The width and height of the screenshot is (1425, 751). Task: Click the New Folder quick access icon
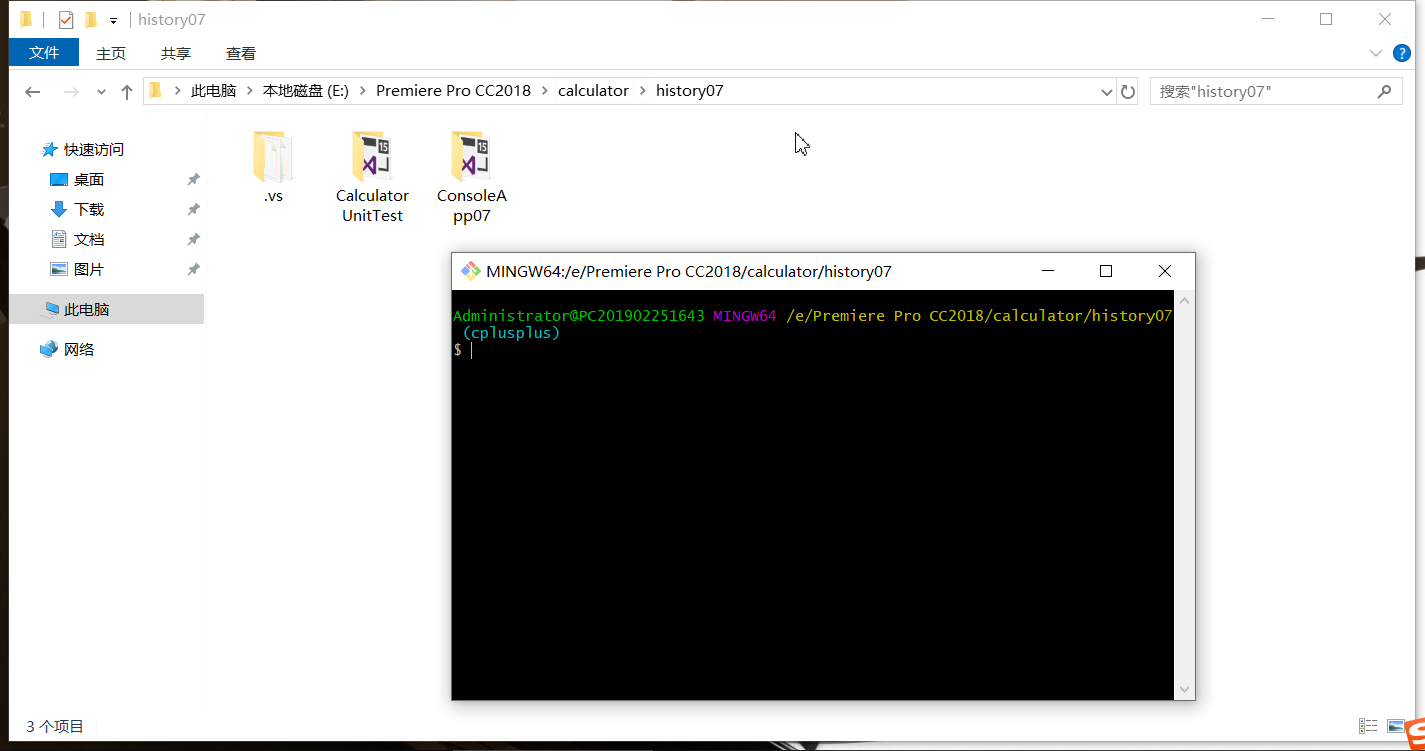(x=91, y=20)
